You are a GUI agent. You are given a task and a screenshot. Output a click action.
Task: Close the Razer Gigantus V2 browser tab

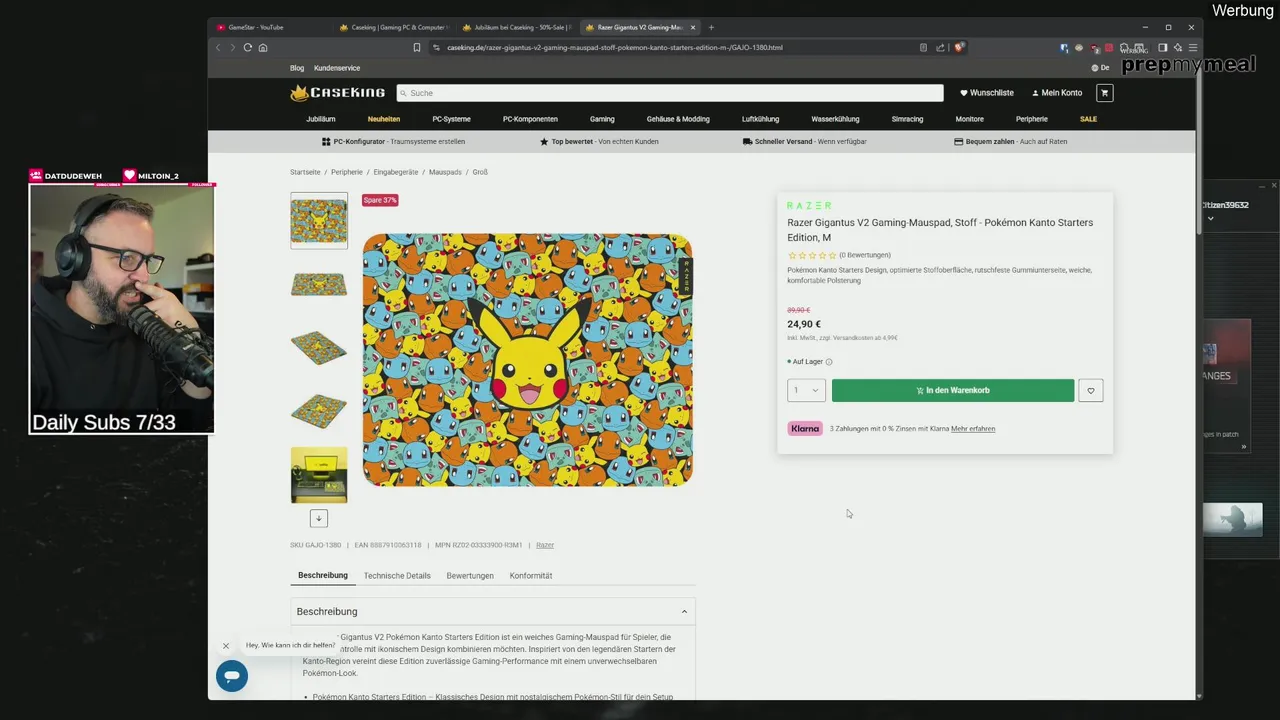pyautogui.click(x=693, y=27)
